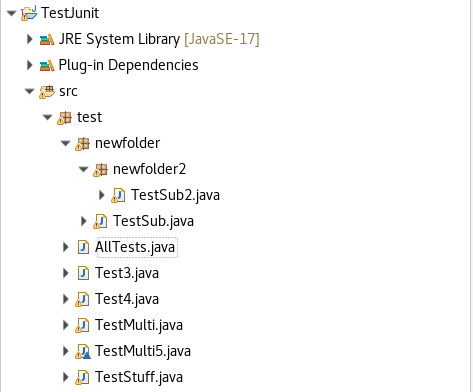Collapse the newfolder package arrow
This screenshot has height=392, width=473.
[x=66, y=143]
